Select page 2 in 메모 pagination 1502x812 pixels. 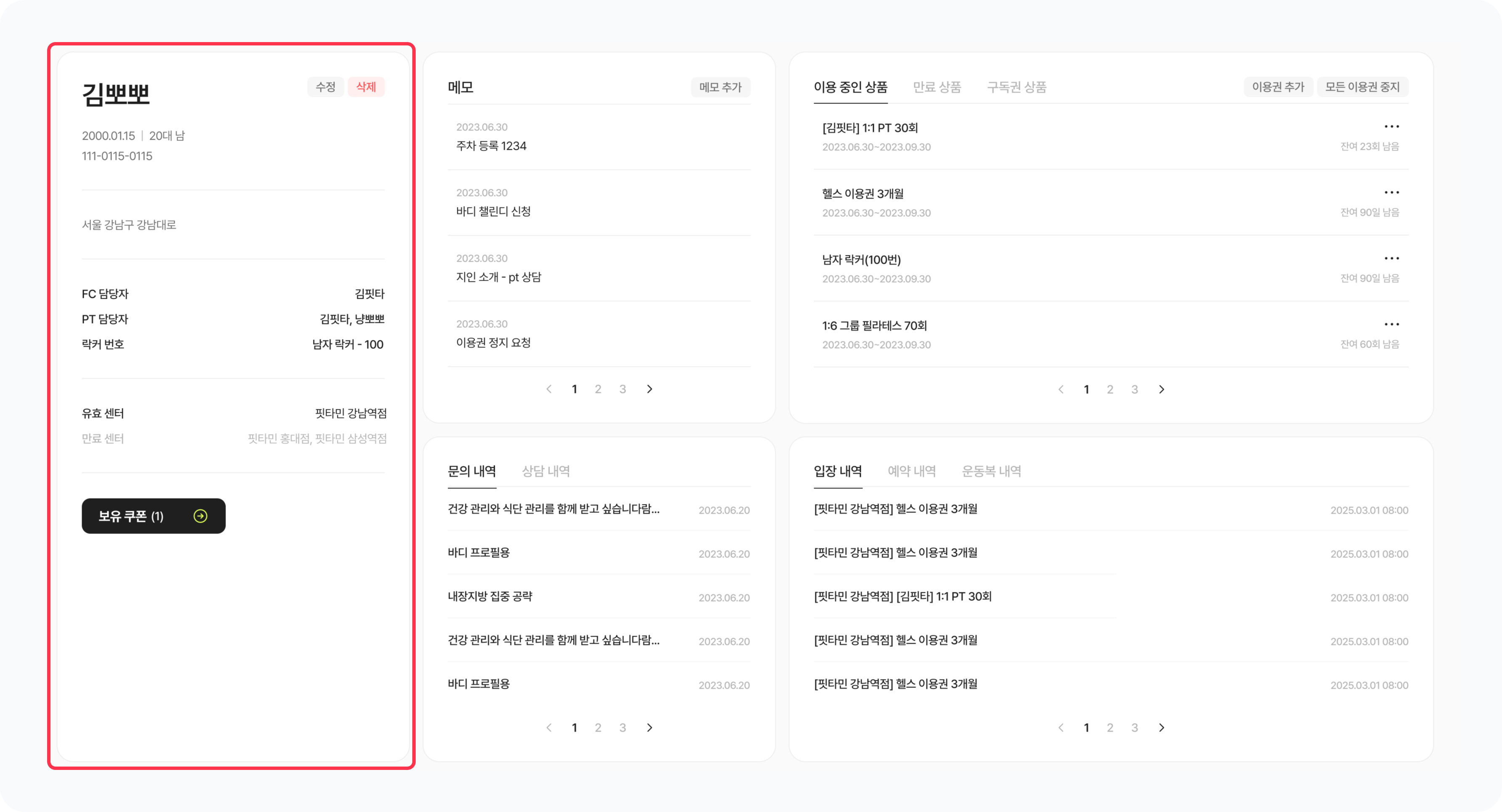(x=598, y=389)
